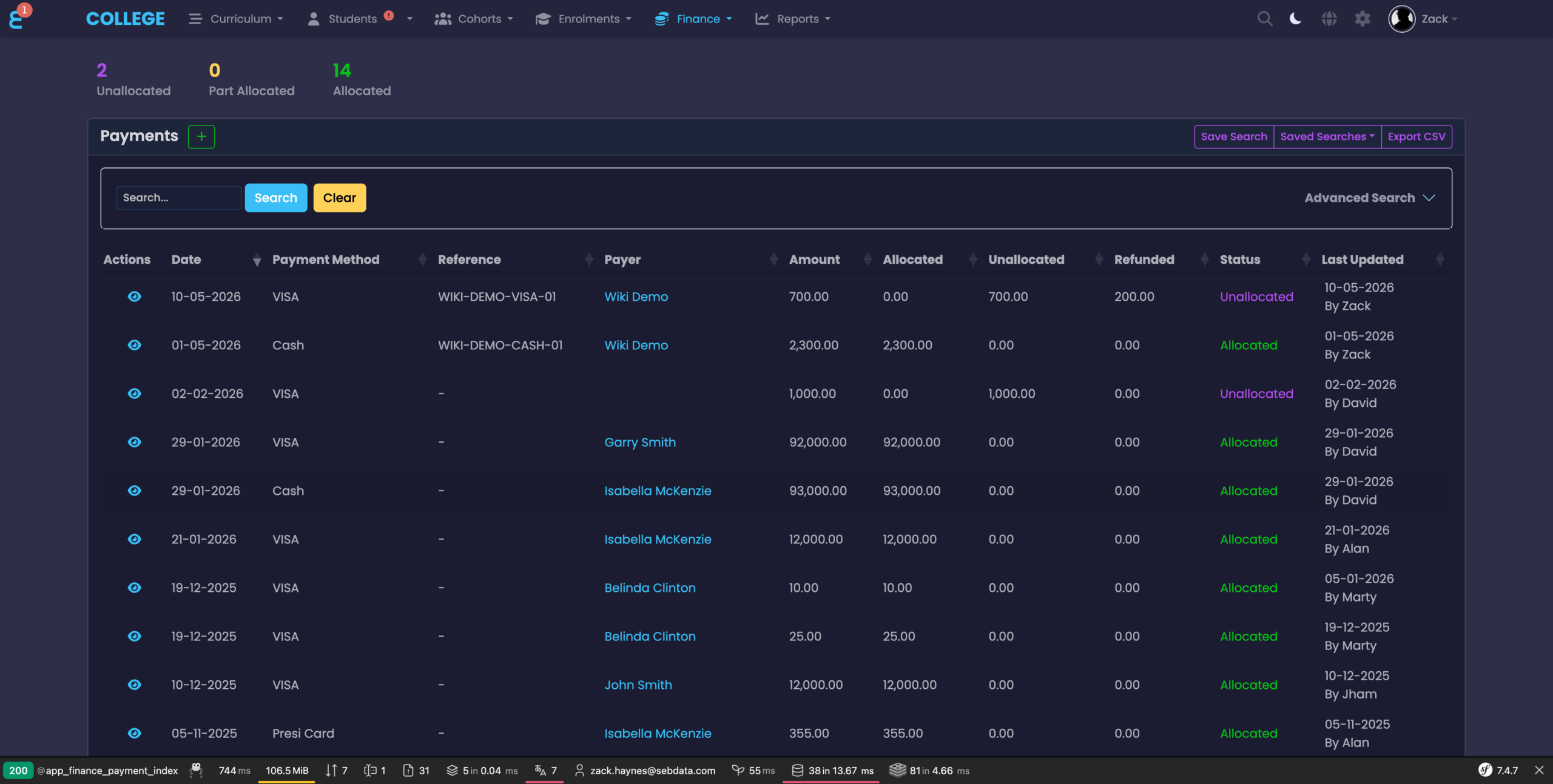This screenshot has height=784, width=1553.
Task: Open the debug toolbar database queries panel
Action: coord(832,770)
